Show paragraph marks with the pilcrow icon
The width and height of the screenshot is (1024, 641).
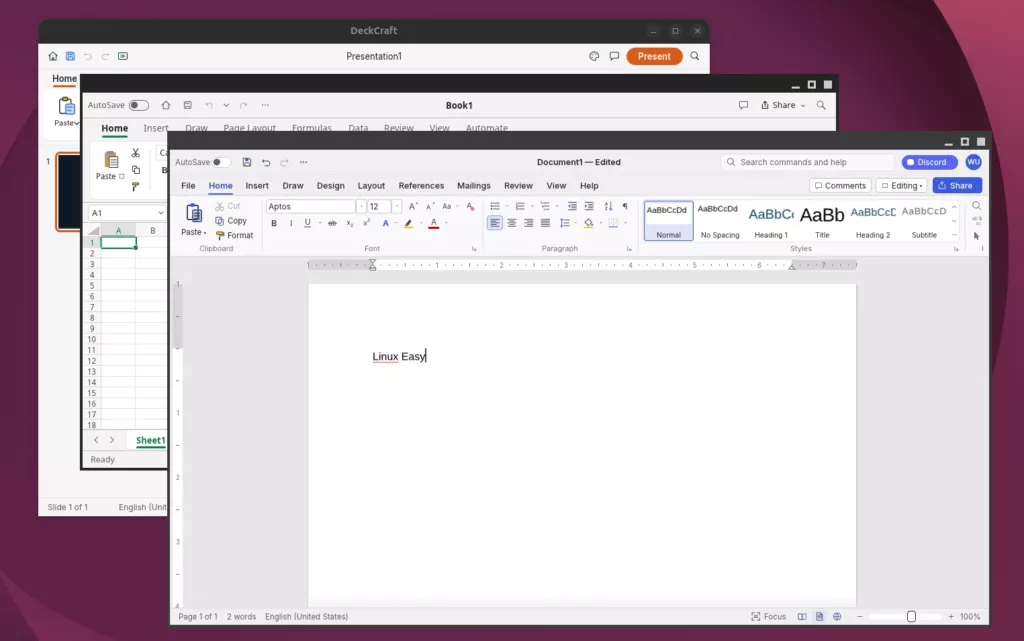tap(625, 206)
